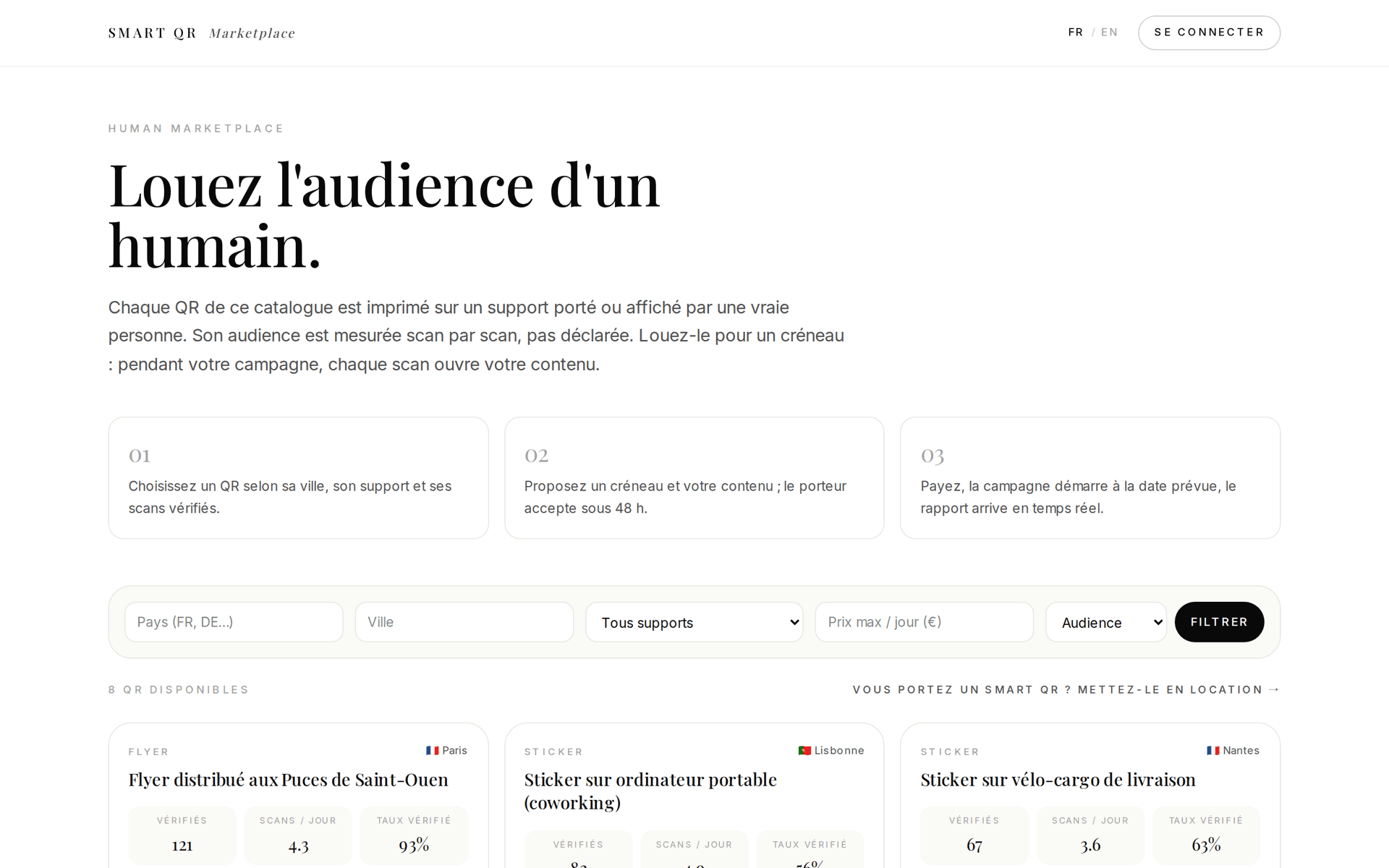Click the French flag next to Paris

click(433, 751)
